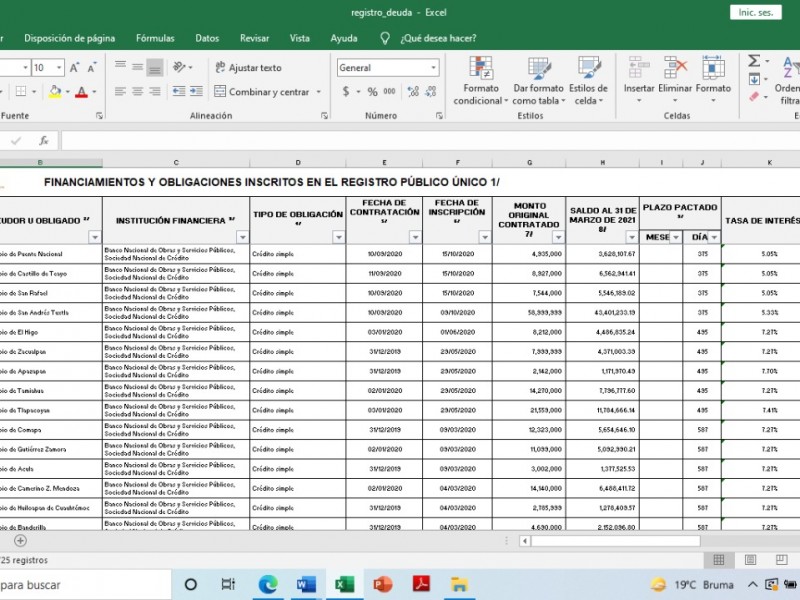Click the AutoSum sigma icon
Image resolution: width=800 pixels, height=600 pixels.
[x=754, y=61]
